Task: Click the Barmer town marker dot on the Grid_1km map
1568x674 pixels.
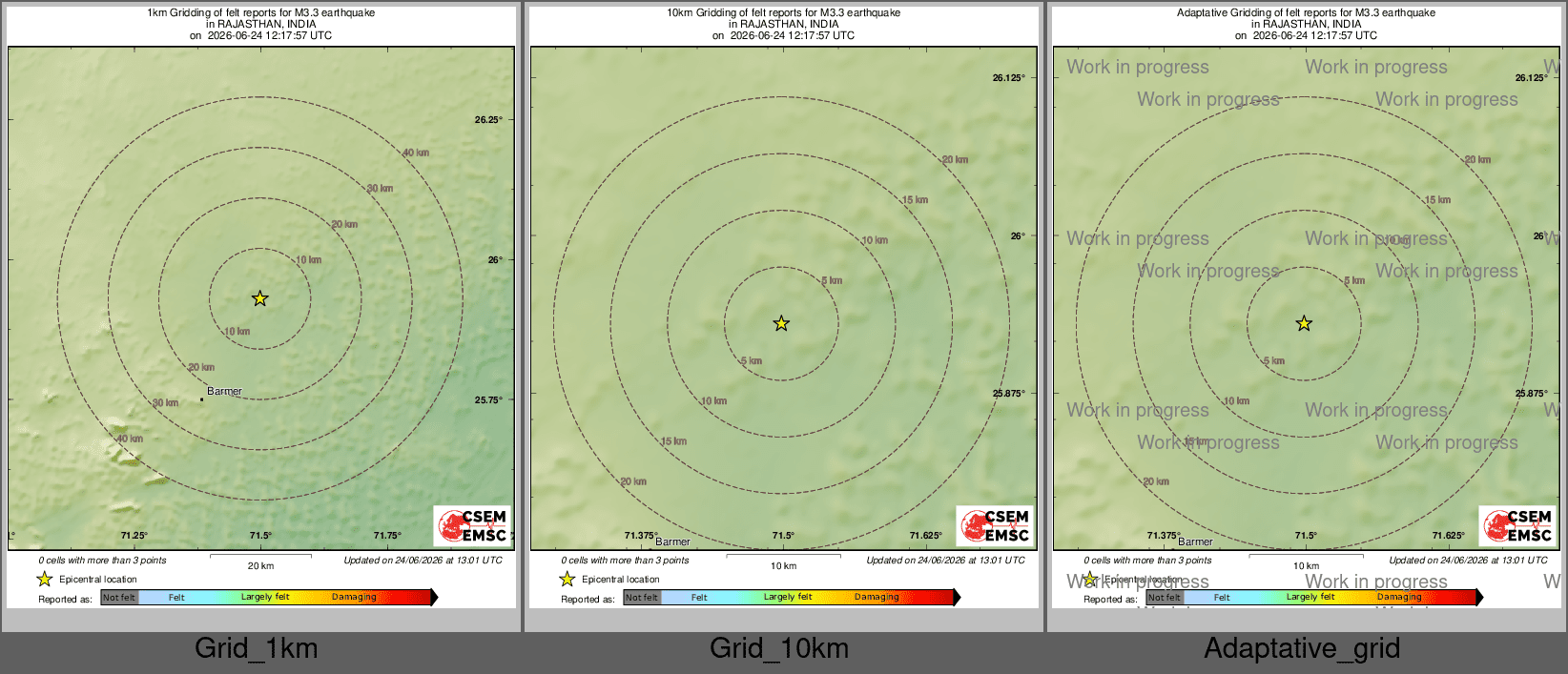Action: [201, 399]
